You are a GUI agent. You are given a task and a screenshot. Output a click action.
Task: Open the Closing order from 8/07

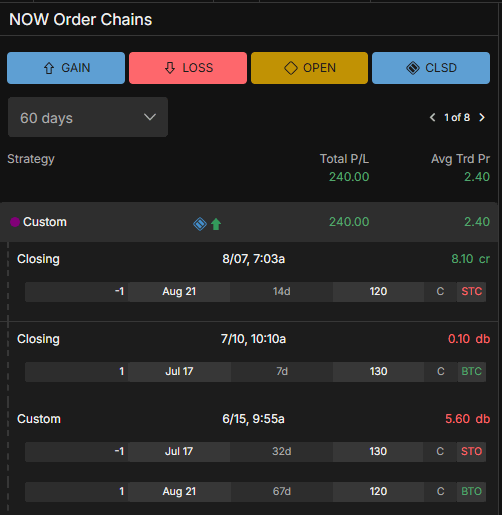253,259
